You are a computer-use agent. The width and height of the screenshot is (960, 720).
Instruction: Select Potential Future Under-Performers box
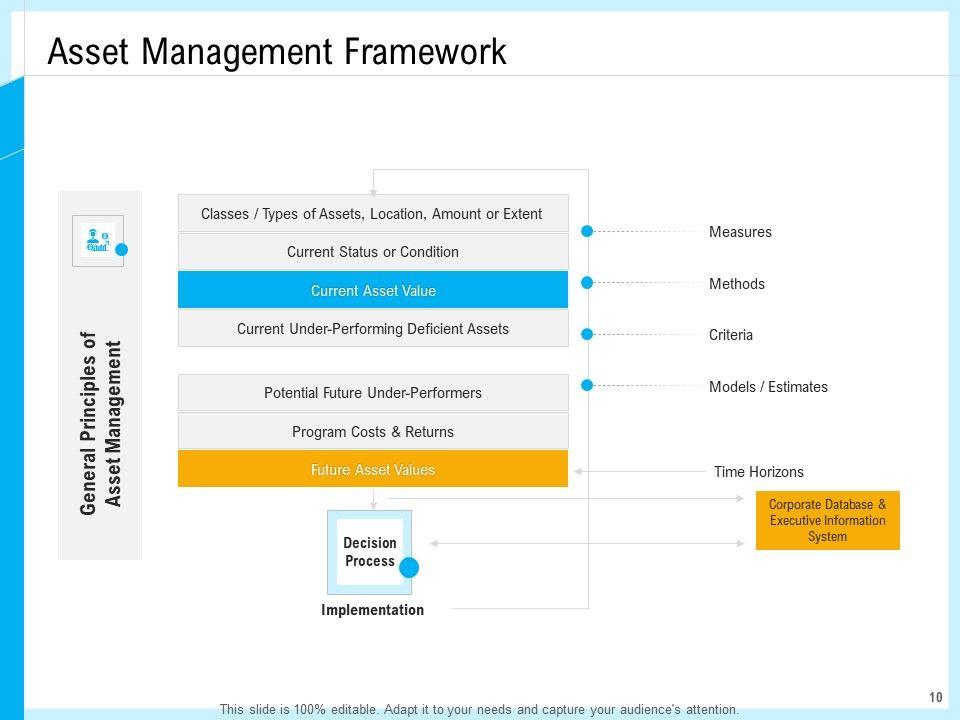[x=373, y=393]
